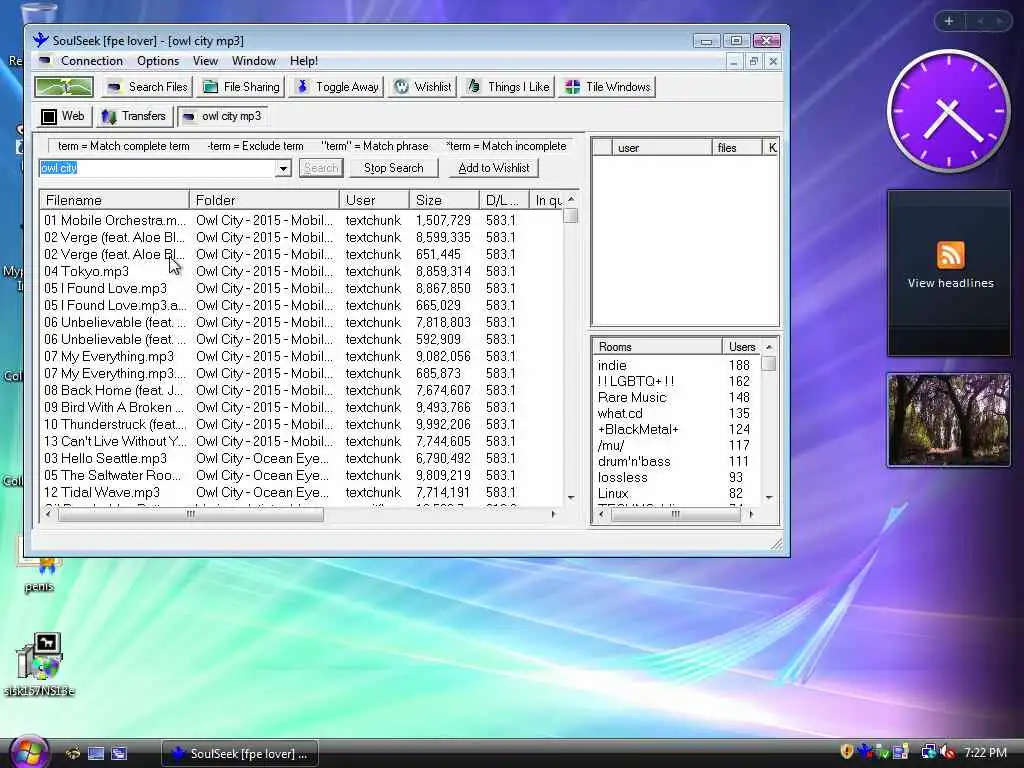The image size is (1024, 768).
Task: Open the Wishlist toolbar button
Action: [x=423, y=87]
